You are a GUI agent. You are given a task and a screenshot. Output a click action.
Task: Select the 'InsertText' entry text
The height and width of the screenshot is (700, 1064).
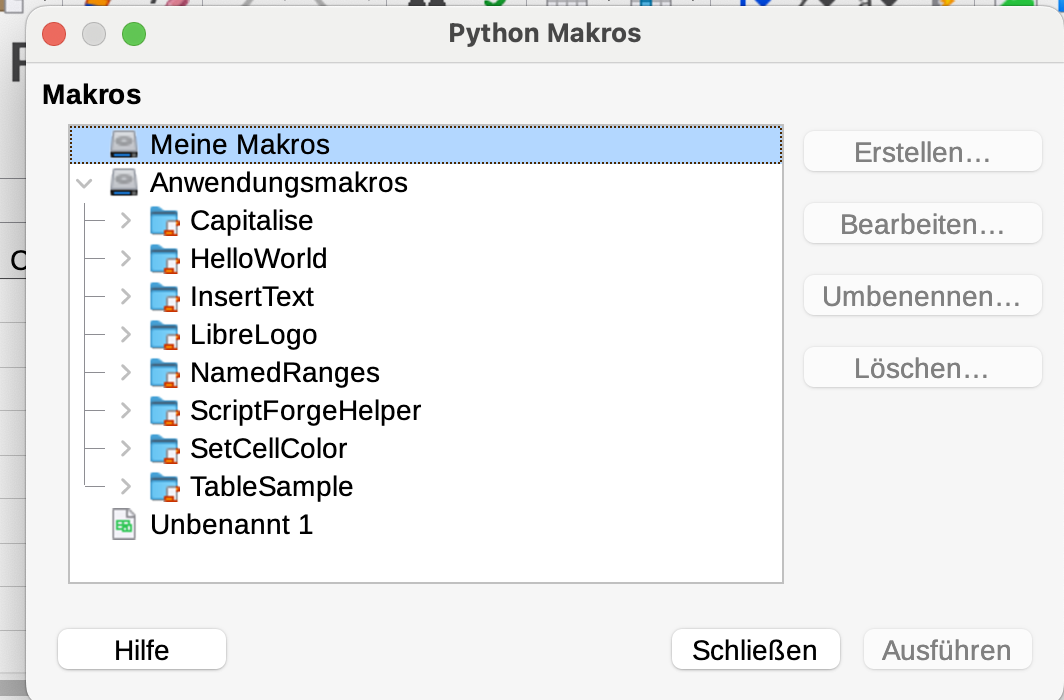[x=252, y=296]
